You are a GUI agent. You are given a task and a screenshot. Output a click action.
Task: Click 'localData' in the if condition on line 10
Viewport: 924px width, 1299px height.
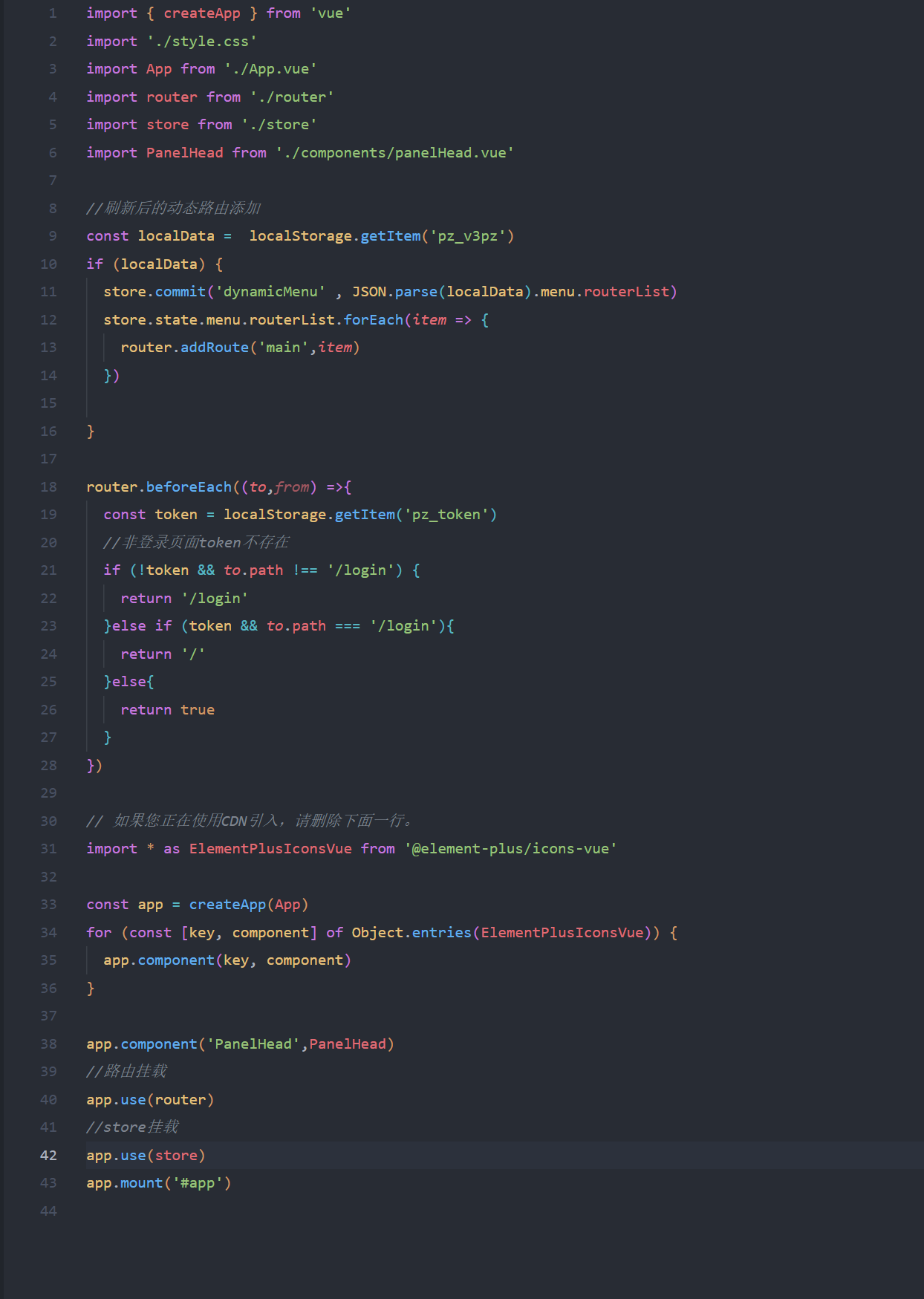pos(159,264)
